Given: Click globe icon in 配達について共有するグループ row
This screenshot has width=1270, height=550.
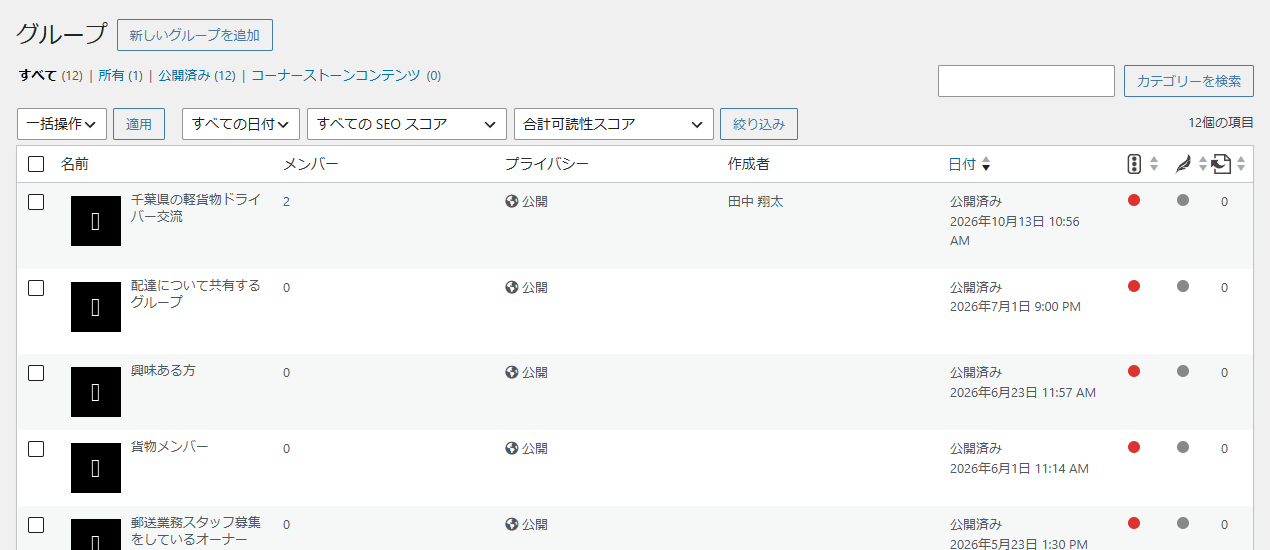Looking at the screenshot, I should click(x=512, y=287).
